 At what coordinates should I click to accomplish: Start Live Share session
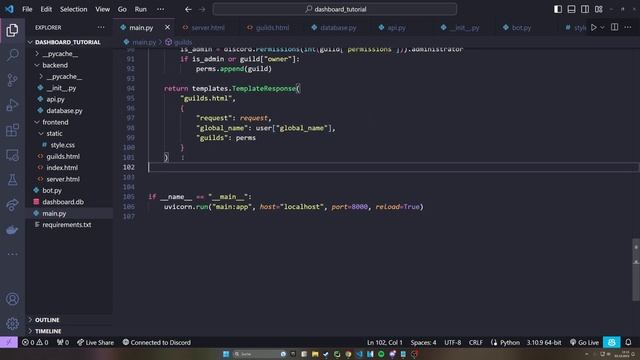coord(95,342)
